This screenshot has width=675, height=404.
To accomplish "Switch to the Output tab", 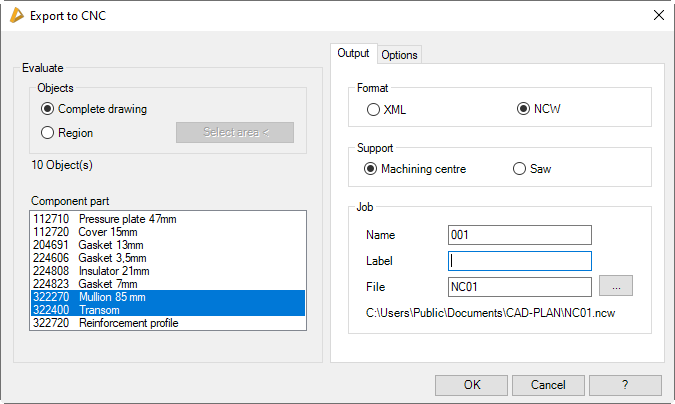I will coord(353,54).
